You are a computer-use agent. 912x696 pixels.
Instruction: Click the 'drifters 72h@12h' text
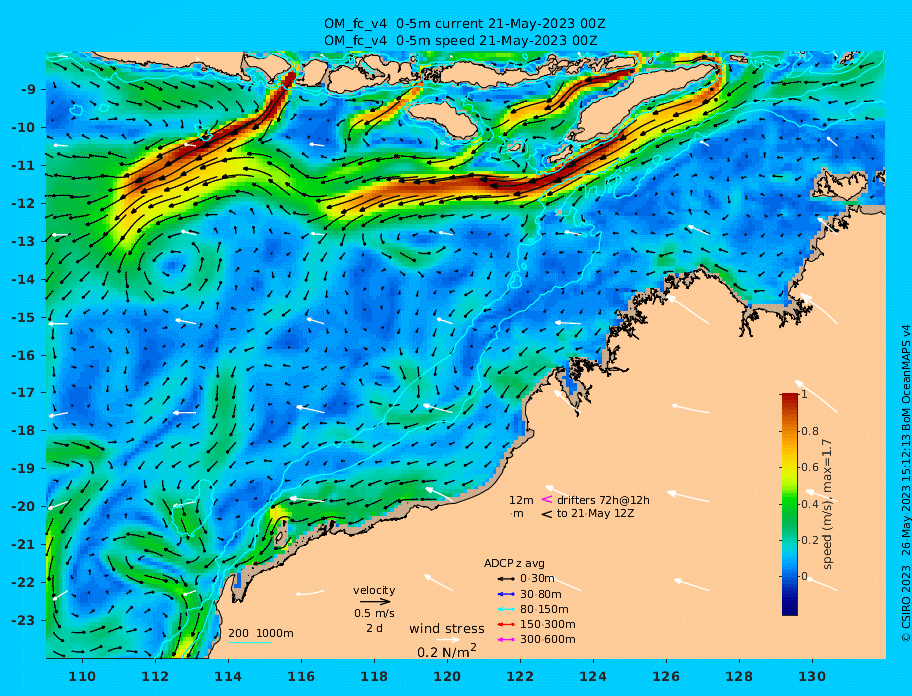[x=603, y=500]
